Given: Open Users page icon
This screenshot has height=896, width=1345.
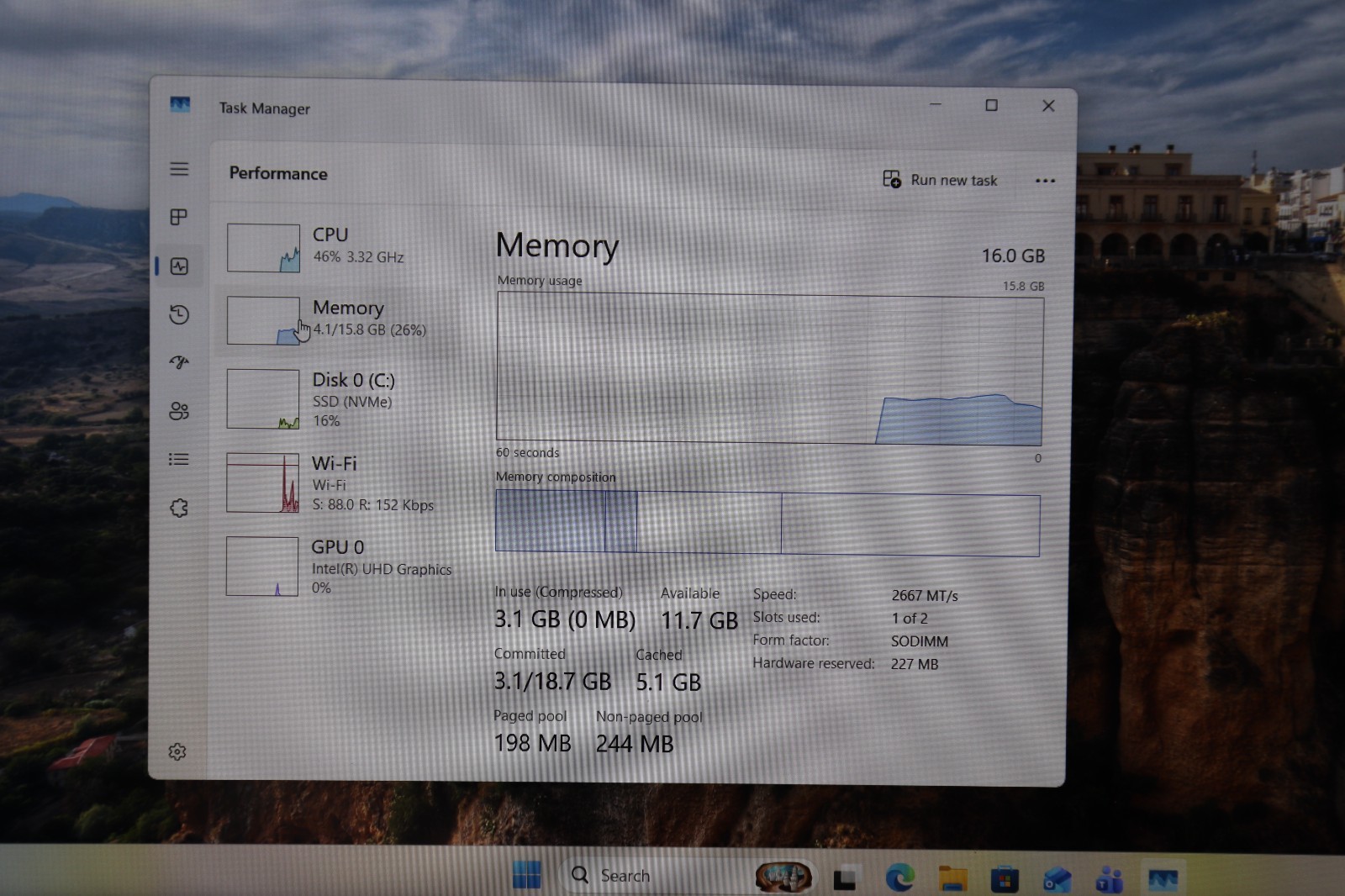Looking at the screenshot, I should click(179, 410).
